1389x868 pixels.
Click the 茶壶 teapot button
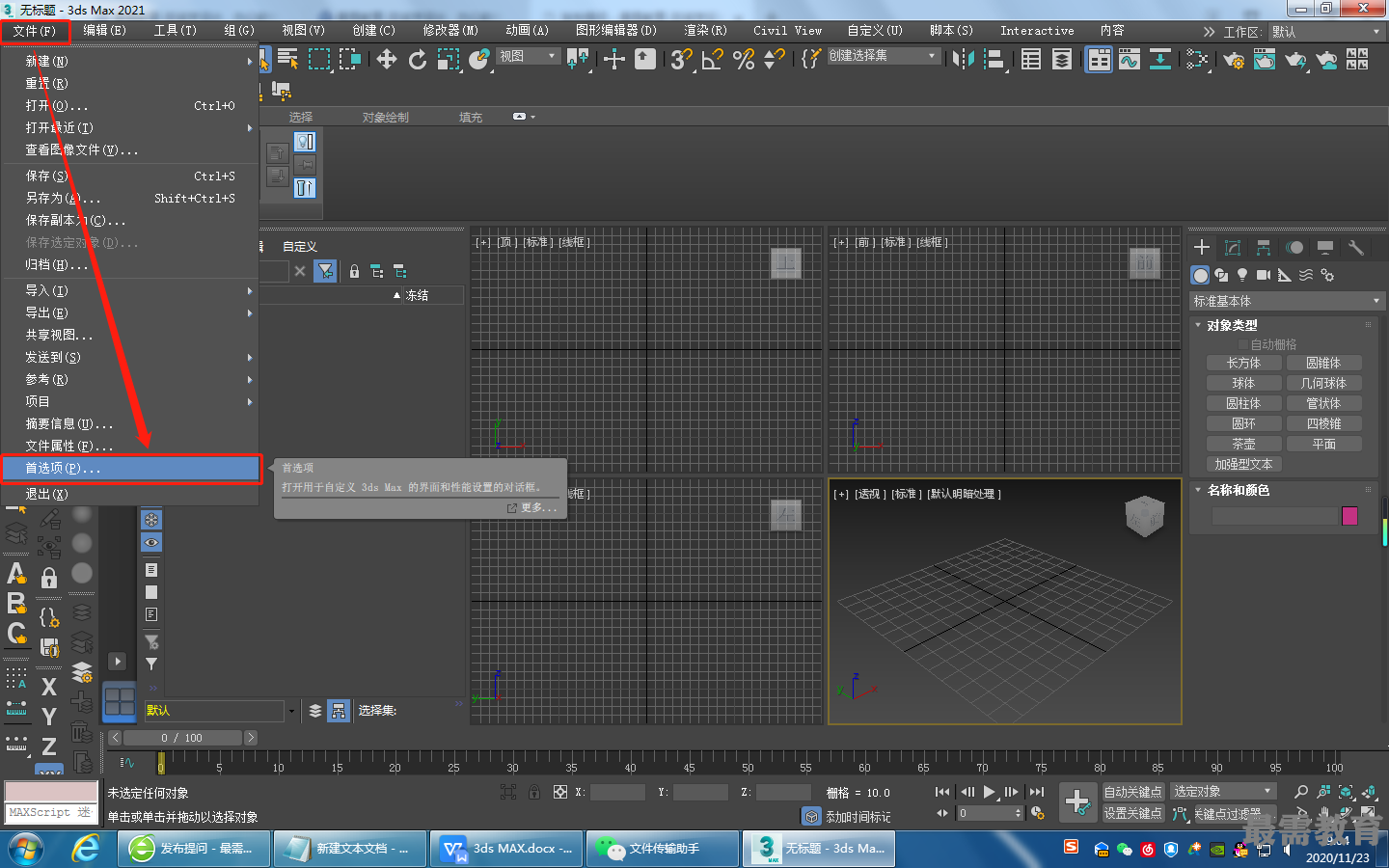point(1243,444)
